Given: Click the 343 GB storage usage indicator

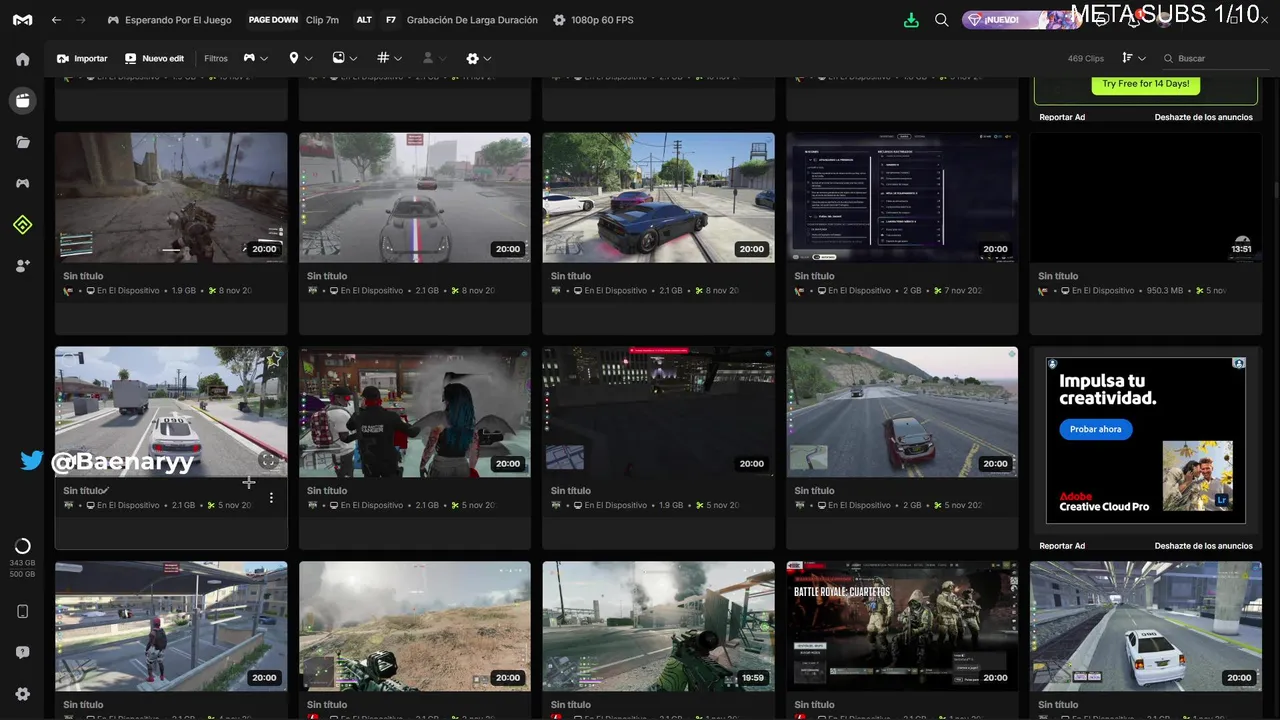Looking at the screenshot, I should (22, 560).
